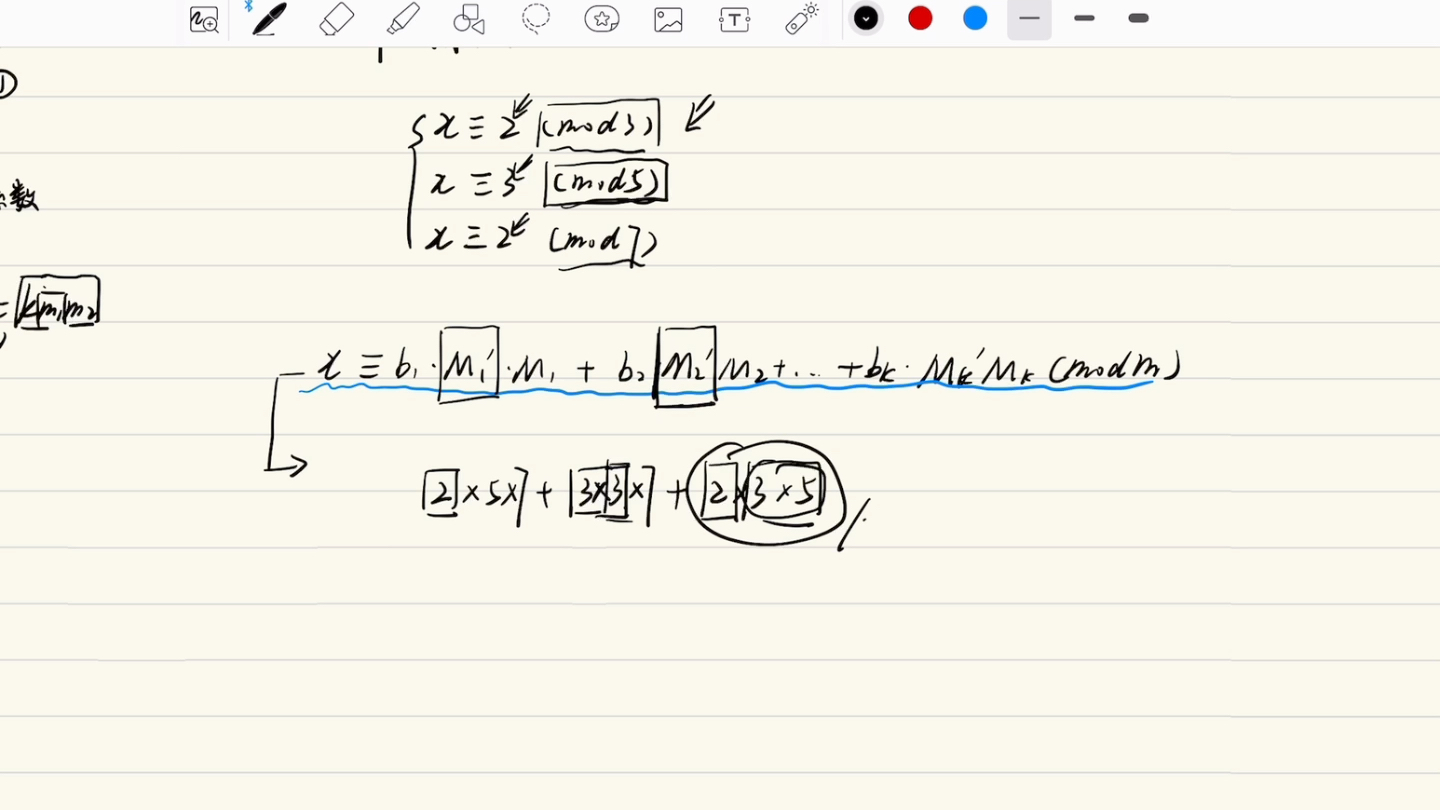
Task: Select the Pen tool
Action: coord(269,19)
